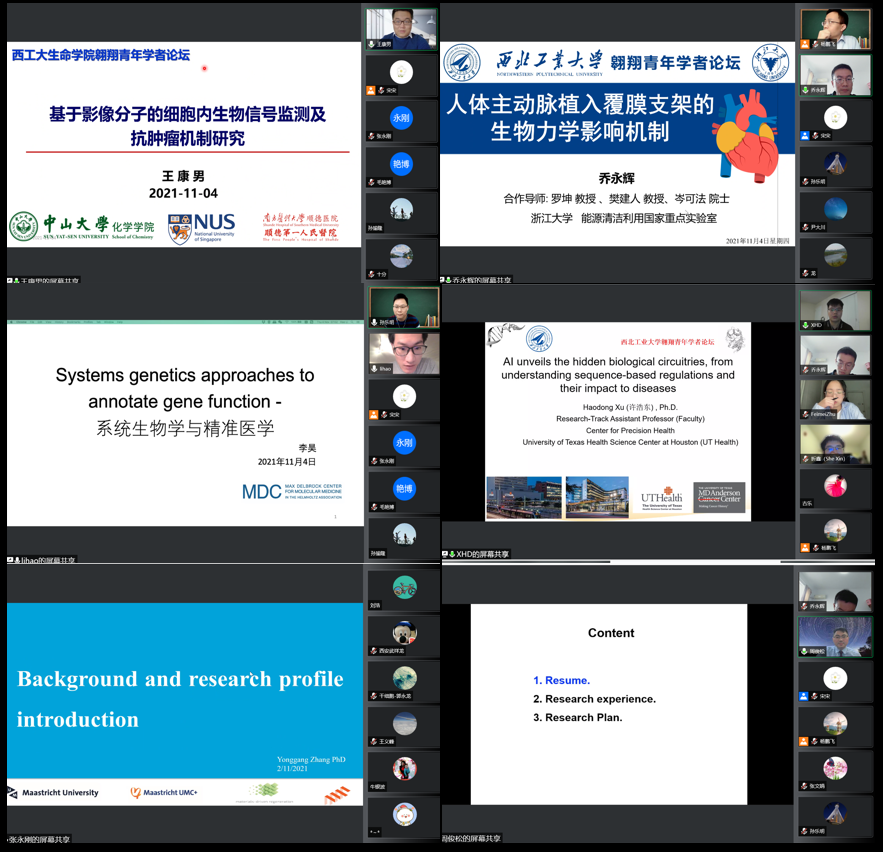Click the "1. Resume." item on the Content slide
Image resolution: width=883 pixels, height=854 pixels.
(561, 680)
